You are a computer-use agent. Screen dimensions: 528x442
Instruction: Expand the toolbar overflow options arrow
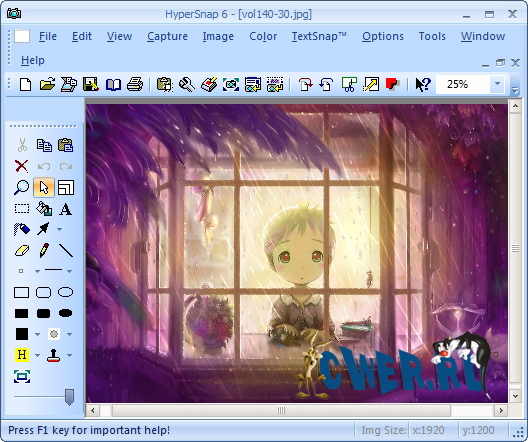[515, 90]
